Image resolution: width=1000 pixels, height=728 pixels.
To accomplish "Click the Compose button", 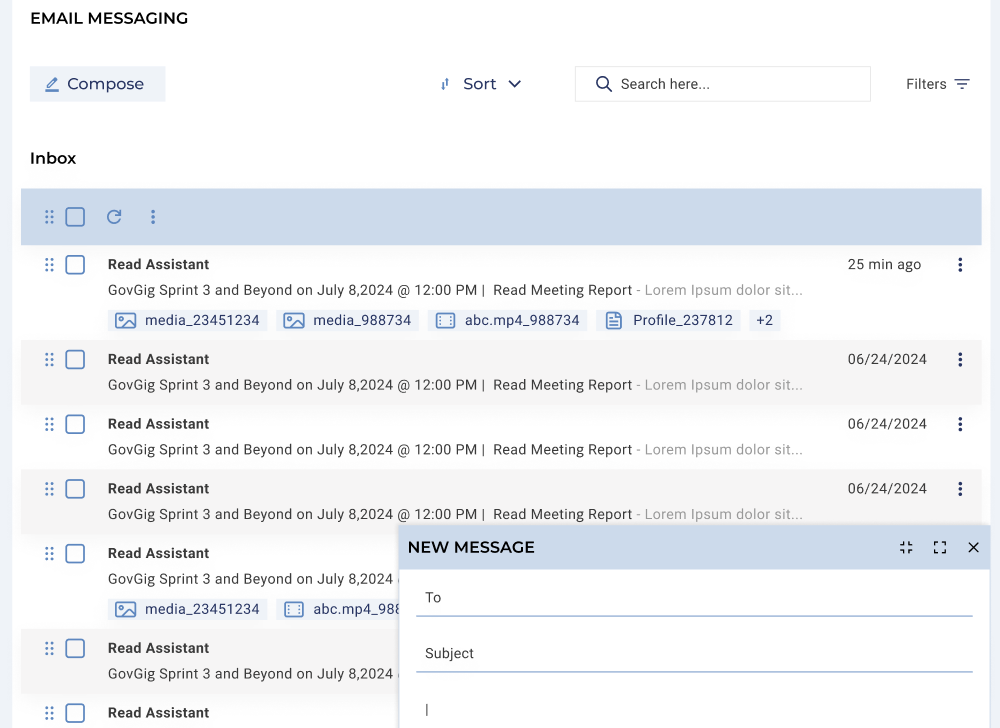I will coord(97,84).
